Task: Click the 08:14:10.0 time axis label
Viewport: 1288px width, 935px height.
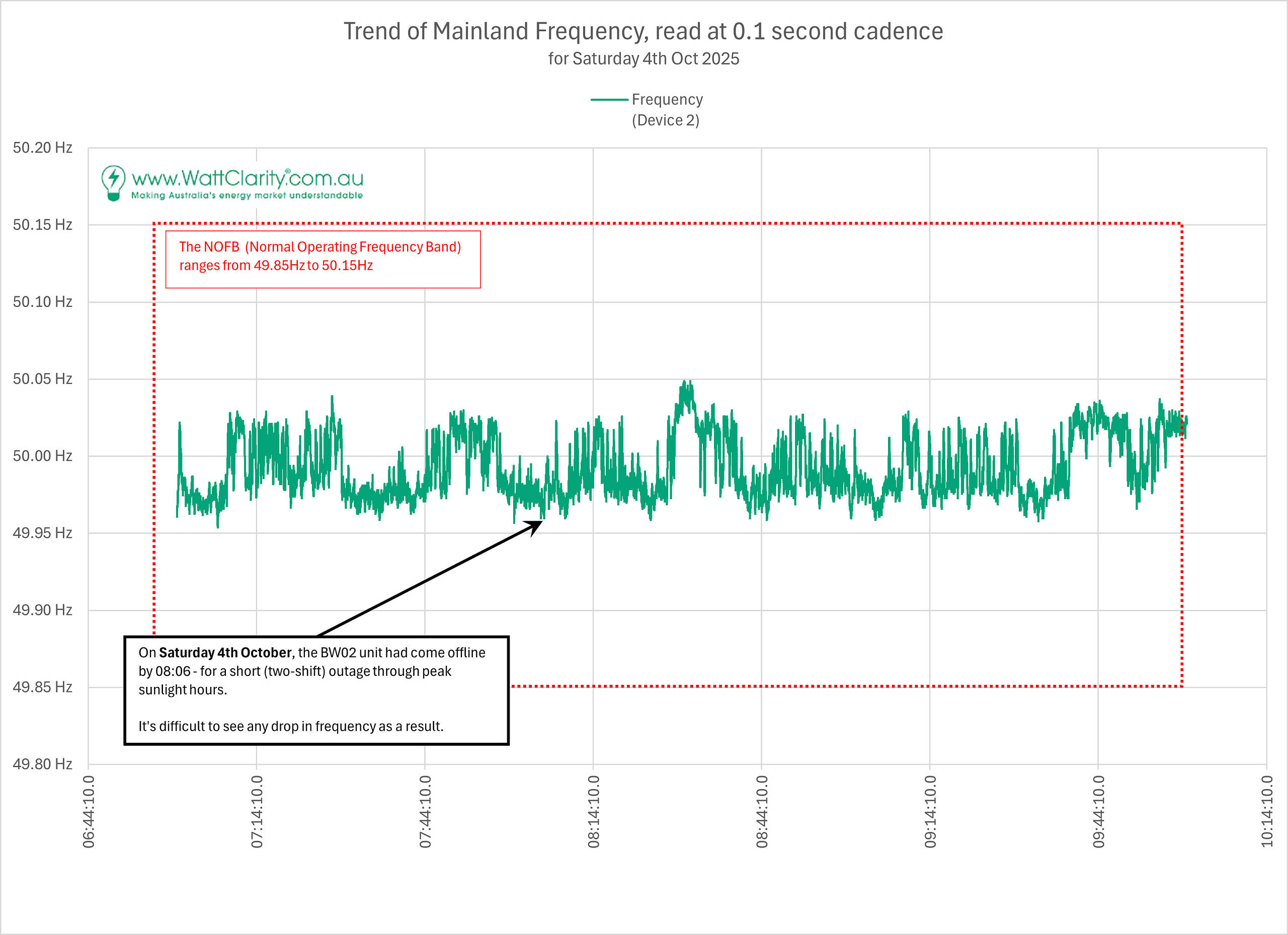Action: click(594, 811)
